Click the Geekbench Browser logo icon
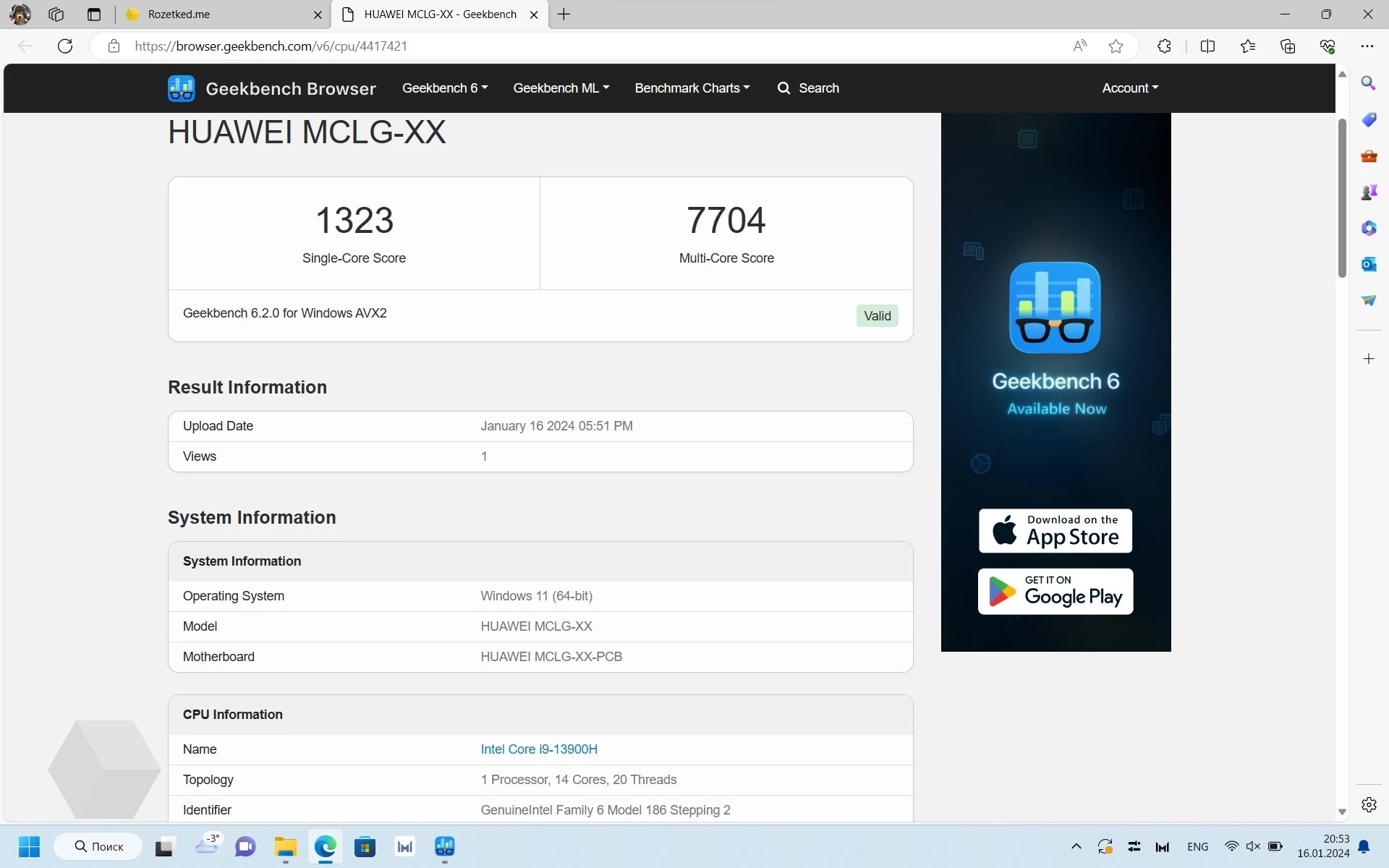This screenshot has width=1389, height=868. coord(182,87)
